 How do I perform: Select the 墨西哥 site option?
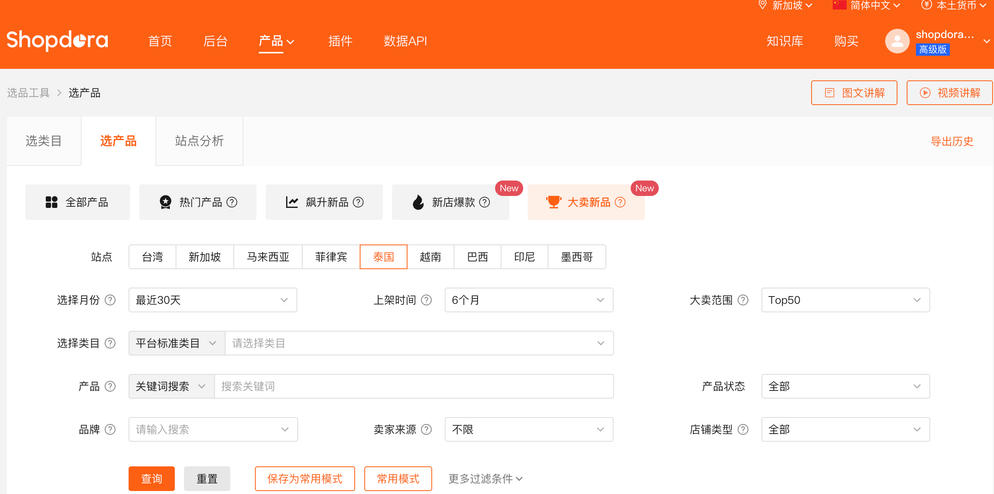577,257
